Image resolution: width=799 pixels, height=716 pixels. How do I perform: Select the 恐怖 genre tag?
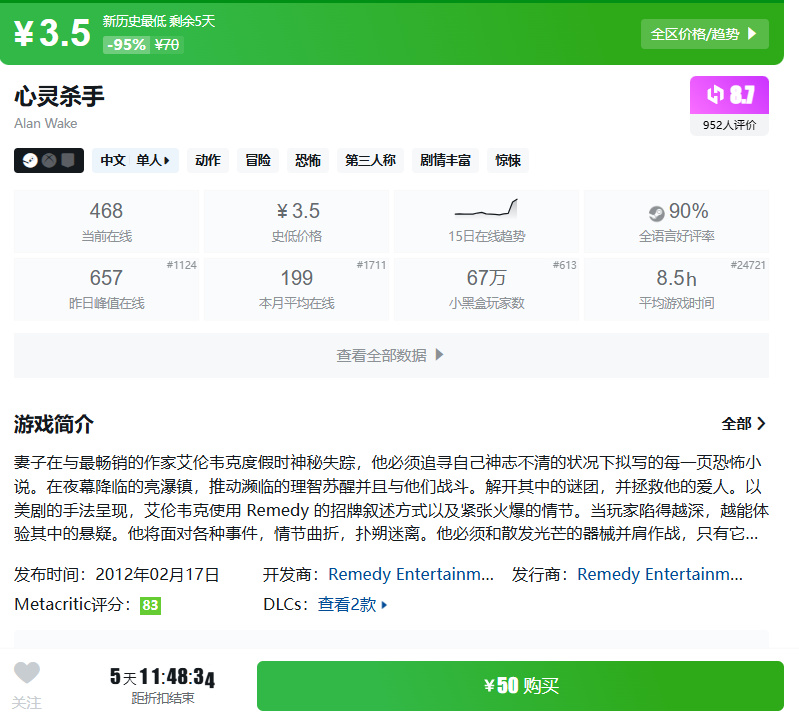tap(308, 161)
